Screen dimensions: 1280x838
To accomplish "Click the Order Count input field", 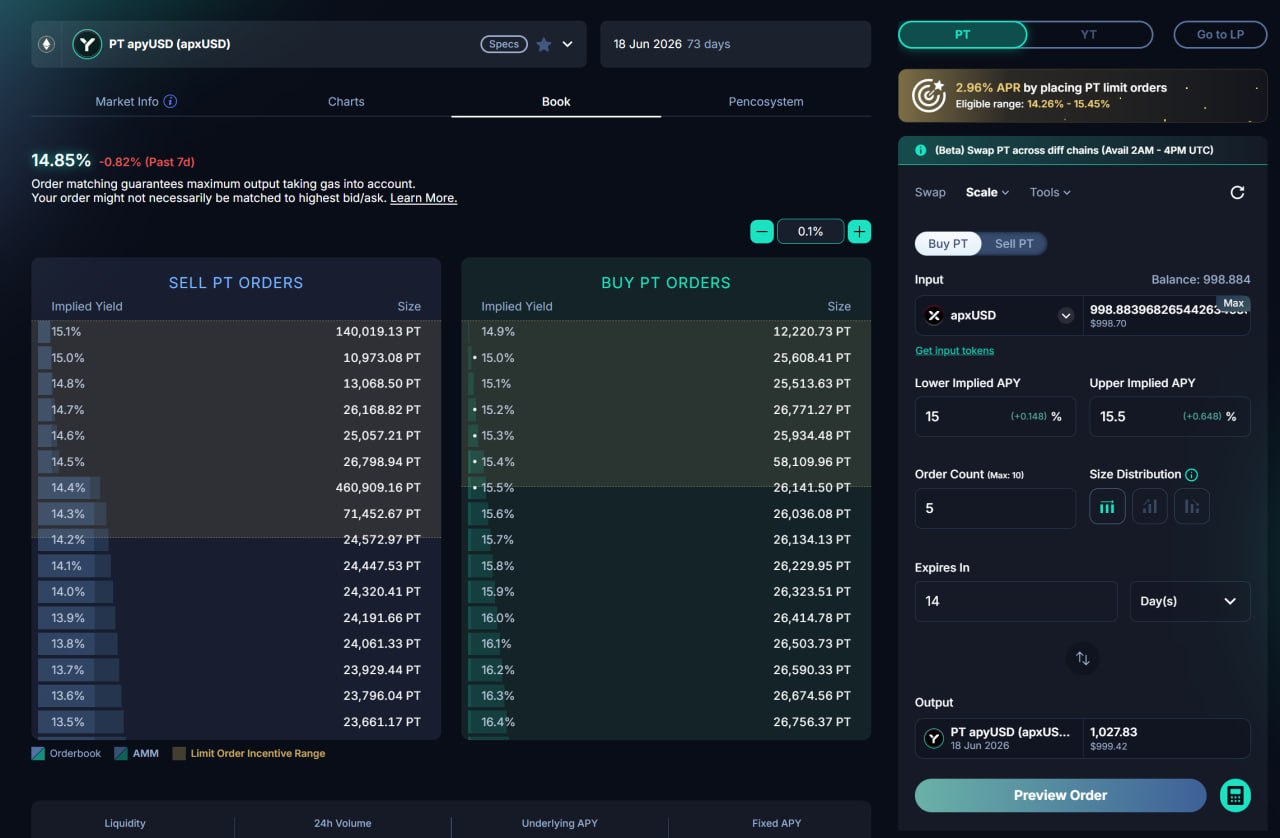I will pyautogui.click(x=994, y=508).
